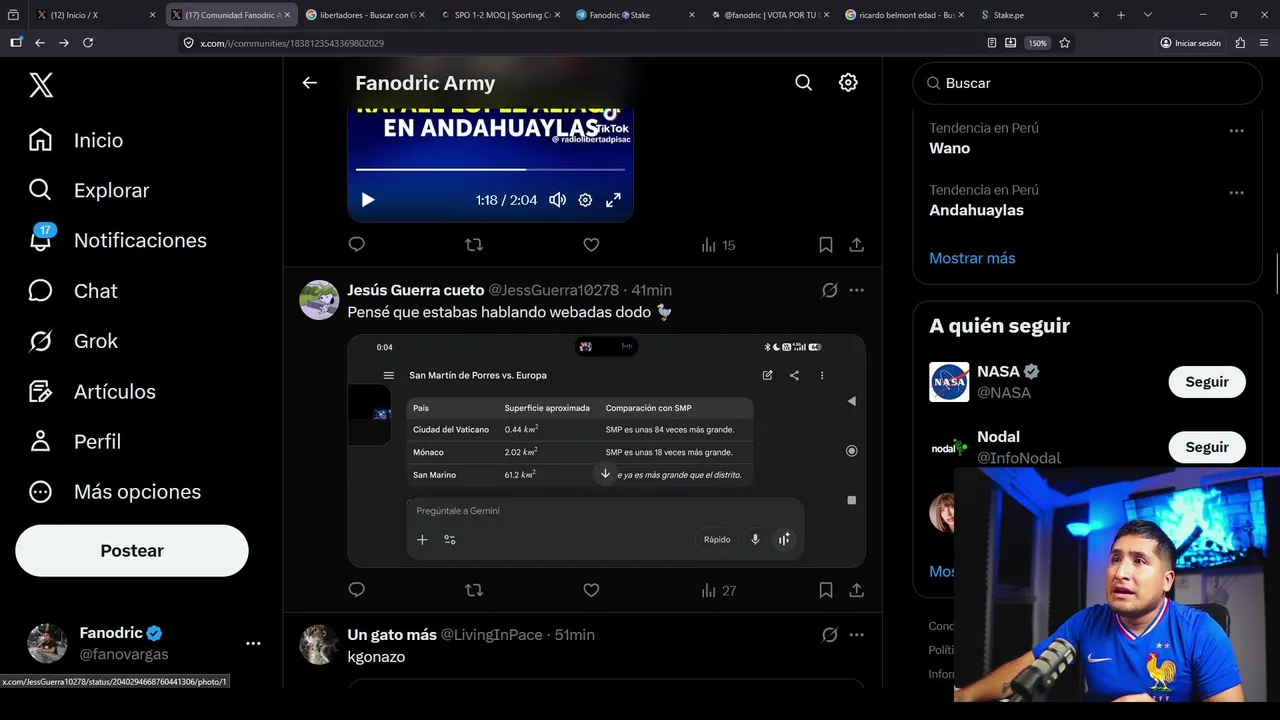Open Chat in the sidebar
Viewport: 1280px width, 720px height.
point(73,291)
